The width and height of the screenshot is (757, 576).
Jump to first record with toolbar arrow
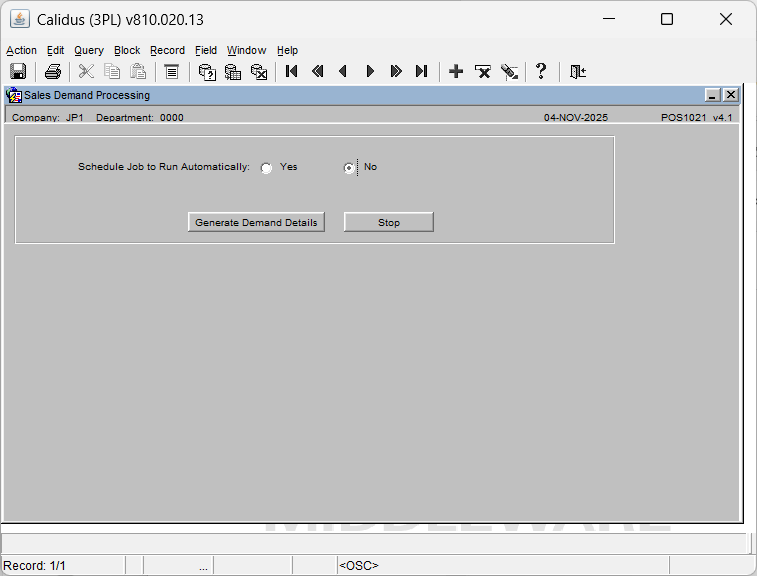coord(292,71)
